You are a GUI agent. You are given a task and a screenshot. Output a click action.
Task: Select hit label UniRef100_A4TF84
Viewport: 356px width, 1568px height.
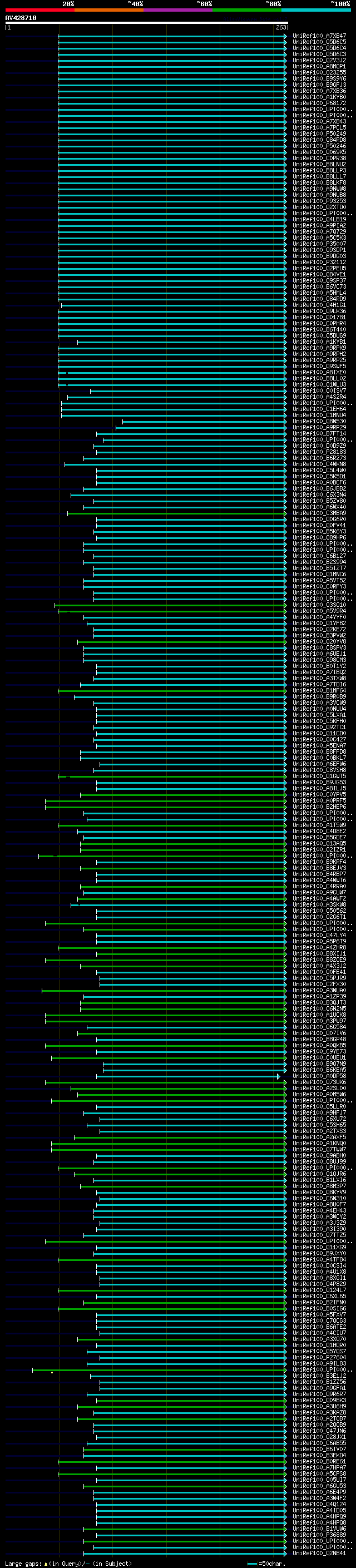coord(319,1260)
